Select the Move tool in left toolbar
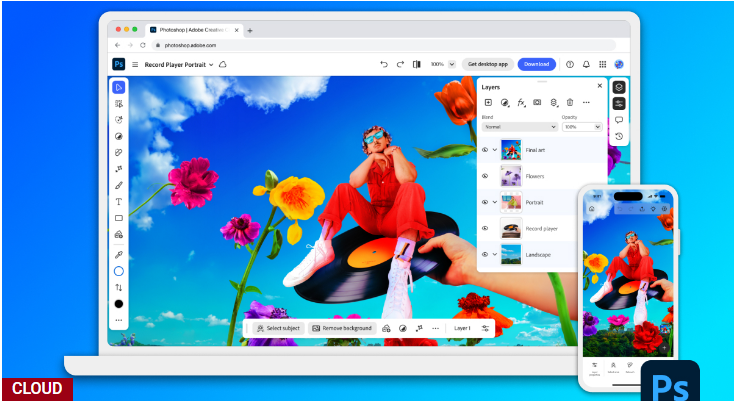The width and height of the screenshot is (736, 402). (x=119, y=87)
